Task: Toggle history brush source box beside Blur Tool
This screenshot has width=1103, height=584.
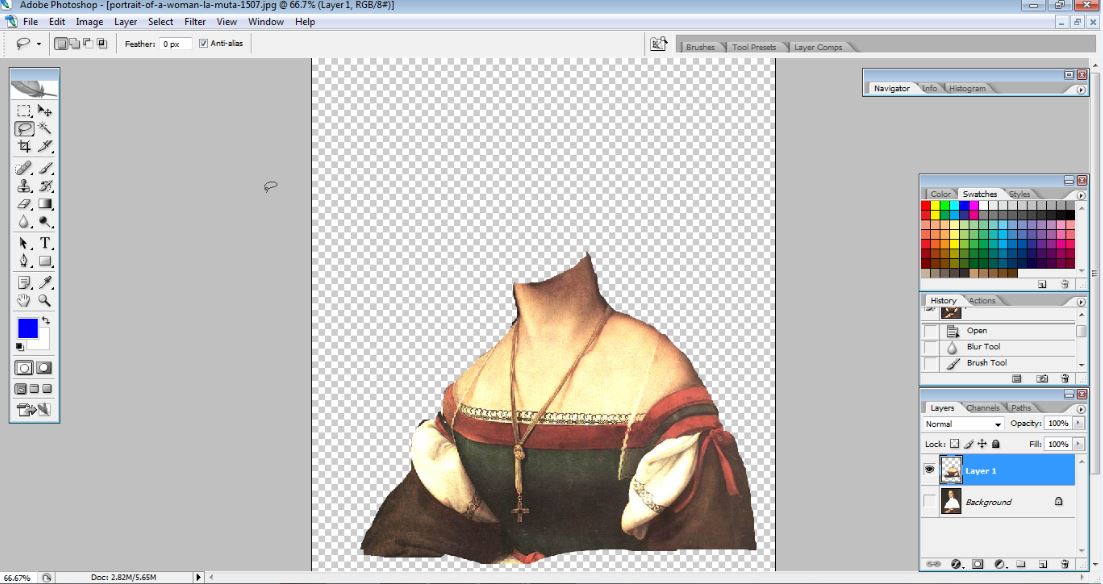Action: coord(931,347)
